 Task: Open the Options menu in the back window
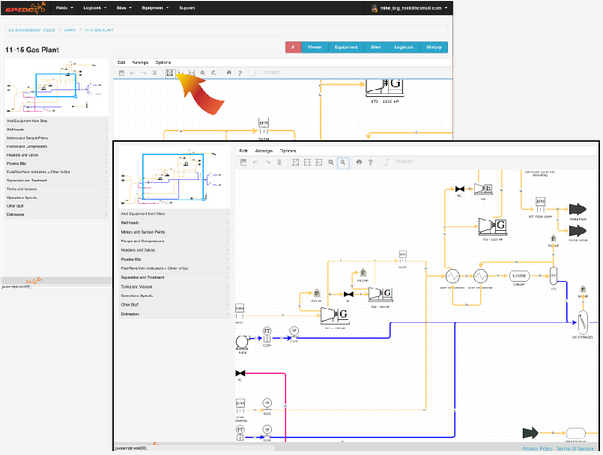coord(163,62)
